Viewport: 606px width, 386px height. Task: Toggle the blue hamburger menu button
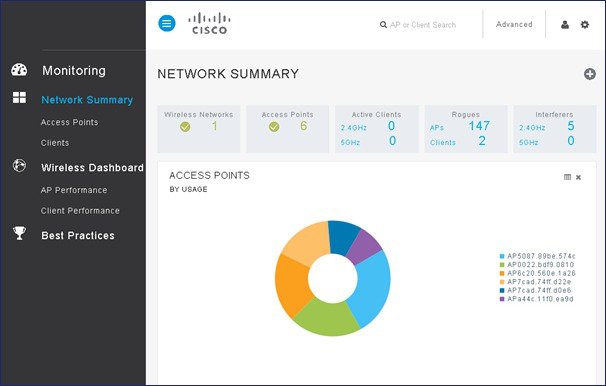(167, 23)
